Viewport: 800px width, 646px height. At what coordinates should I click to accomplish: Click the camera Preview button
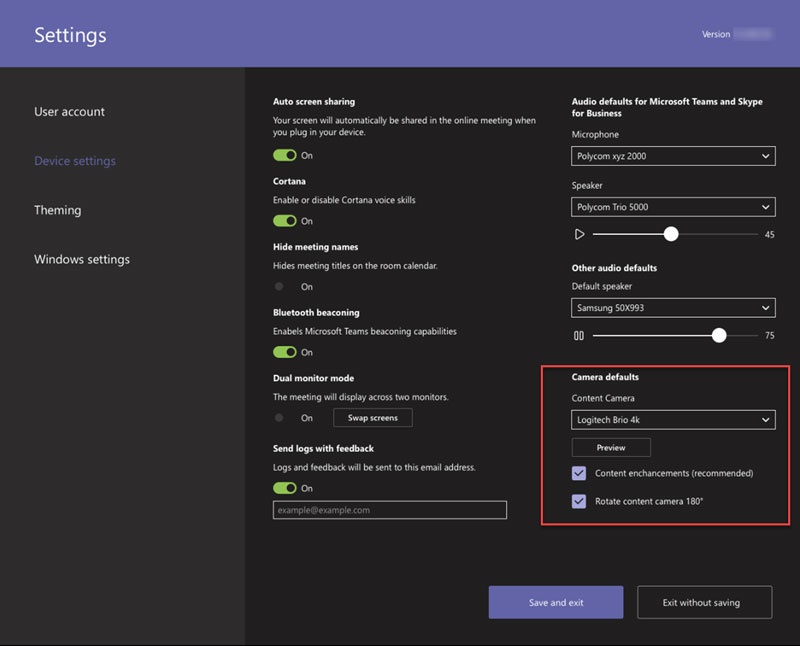(611, 447)
